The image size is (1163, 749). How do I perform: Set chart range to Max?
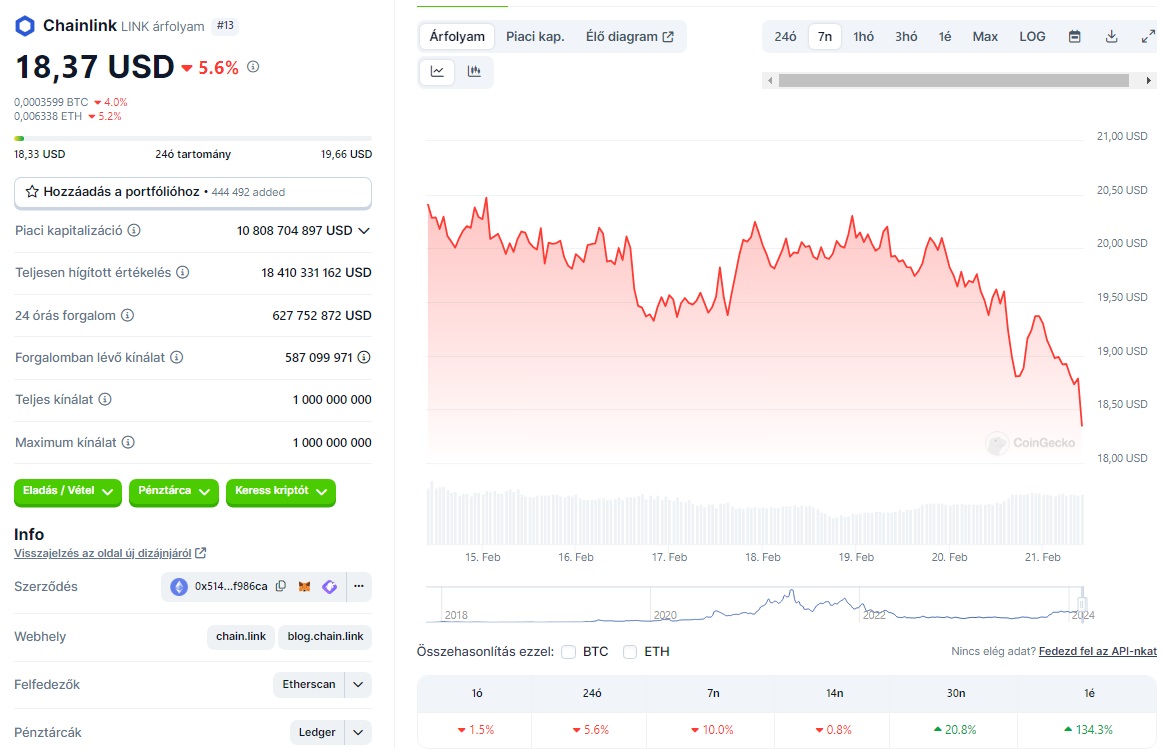[x=985, y=36]
